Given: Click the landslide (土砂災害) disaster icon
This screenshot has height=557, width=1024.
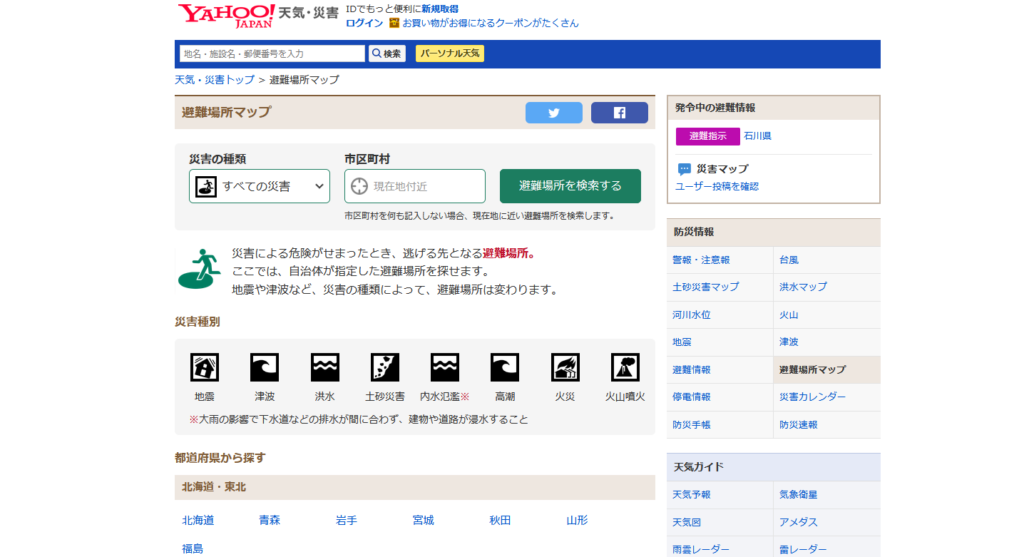Looking at the screenshot, I should click(x=384, y=367).
